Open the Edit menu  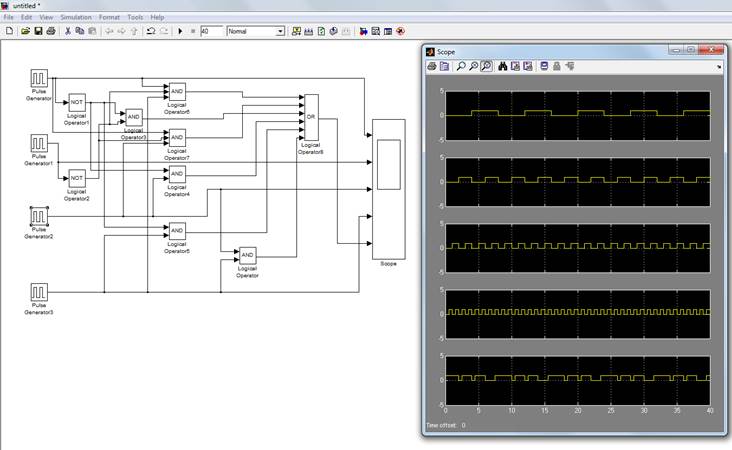point(27,17)
